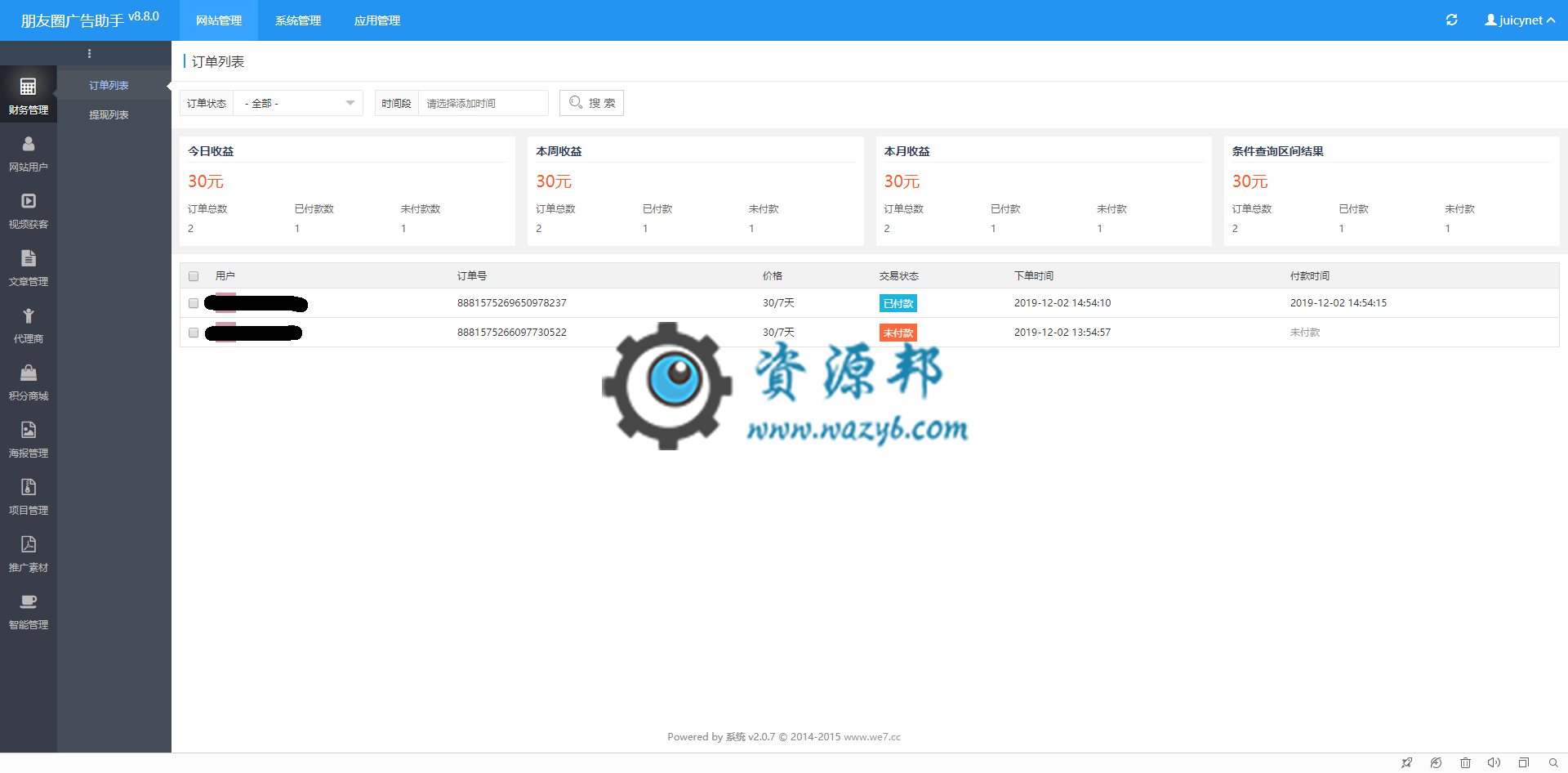The width and height of the screenshot is (1568, 773).
Task: Click payment time 2019-12-02 14:54:15
Action: coord(1339,303)
